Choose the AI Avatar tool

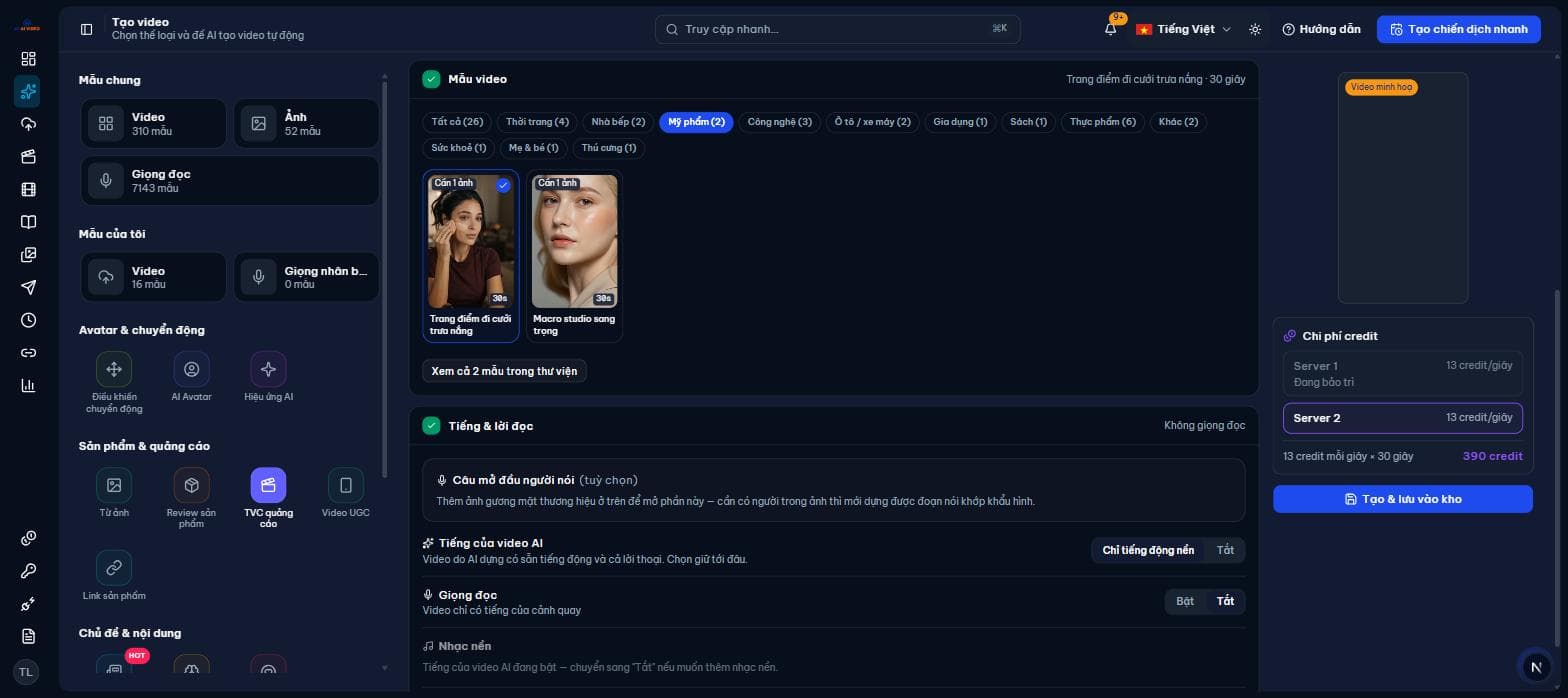click(191, 377)
